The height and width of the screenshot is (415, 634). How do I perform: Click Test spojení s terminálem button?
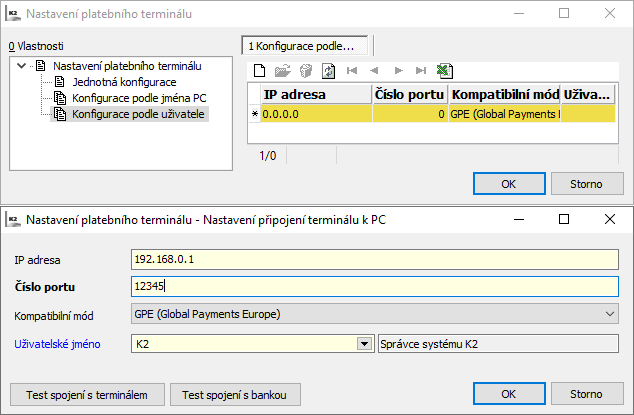pyautogui.click(x=87, y=395)
